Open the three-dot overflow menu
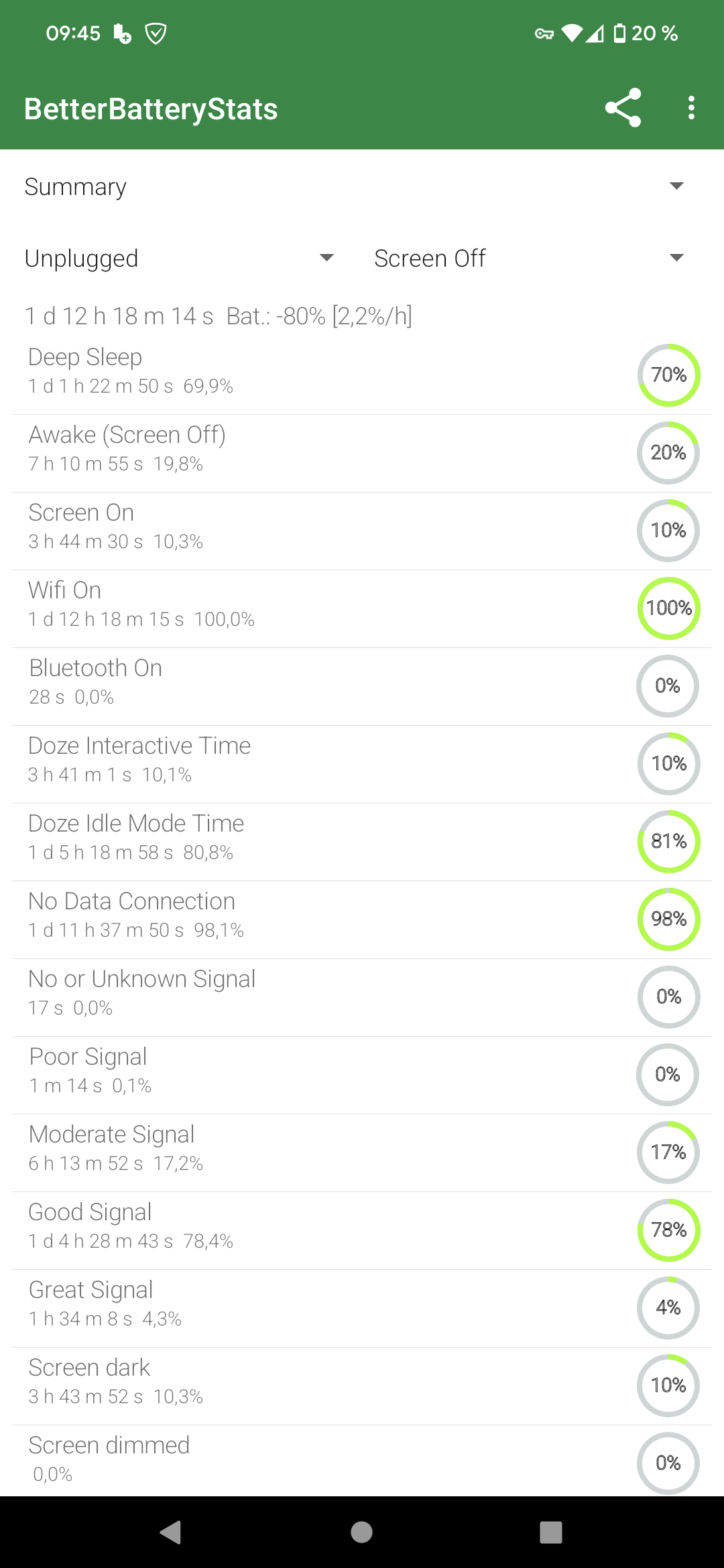Image resolution: width=724 pixels, height=1568 pixels. (691, 108)
